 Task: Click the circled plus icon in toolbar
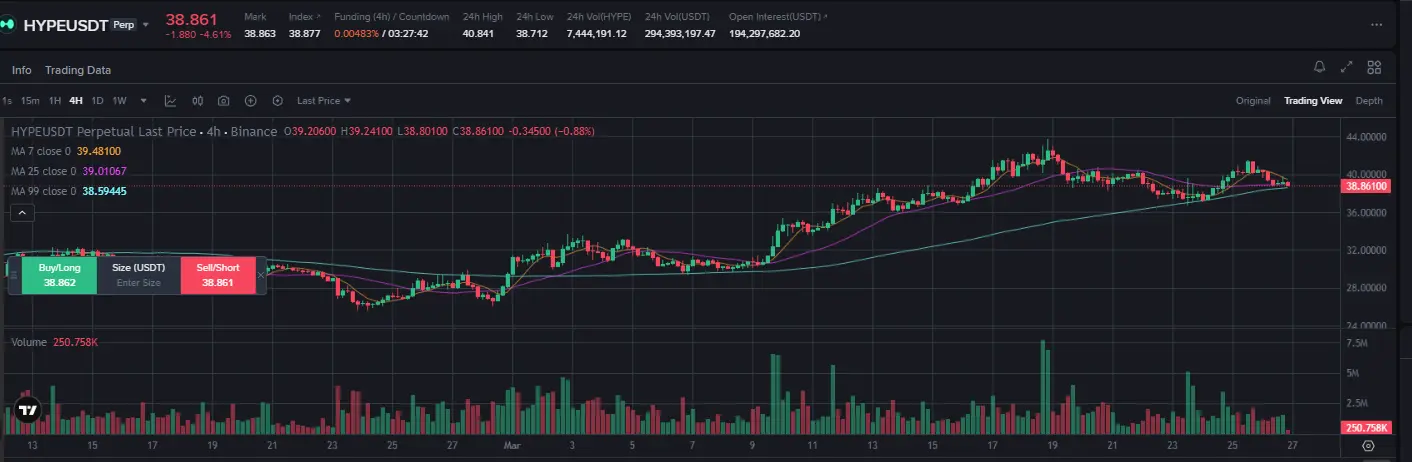(x=250, y=101)
